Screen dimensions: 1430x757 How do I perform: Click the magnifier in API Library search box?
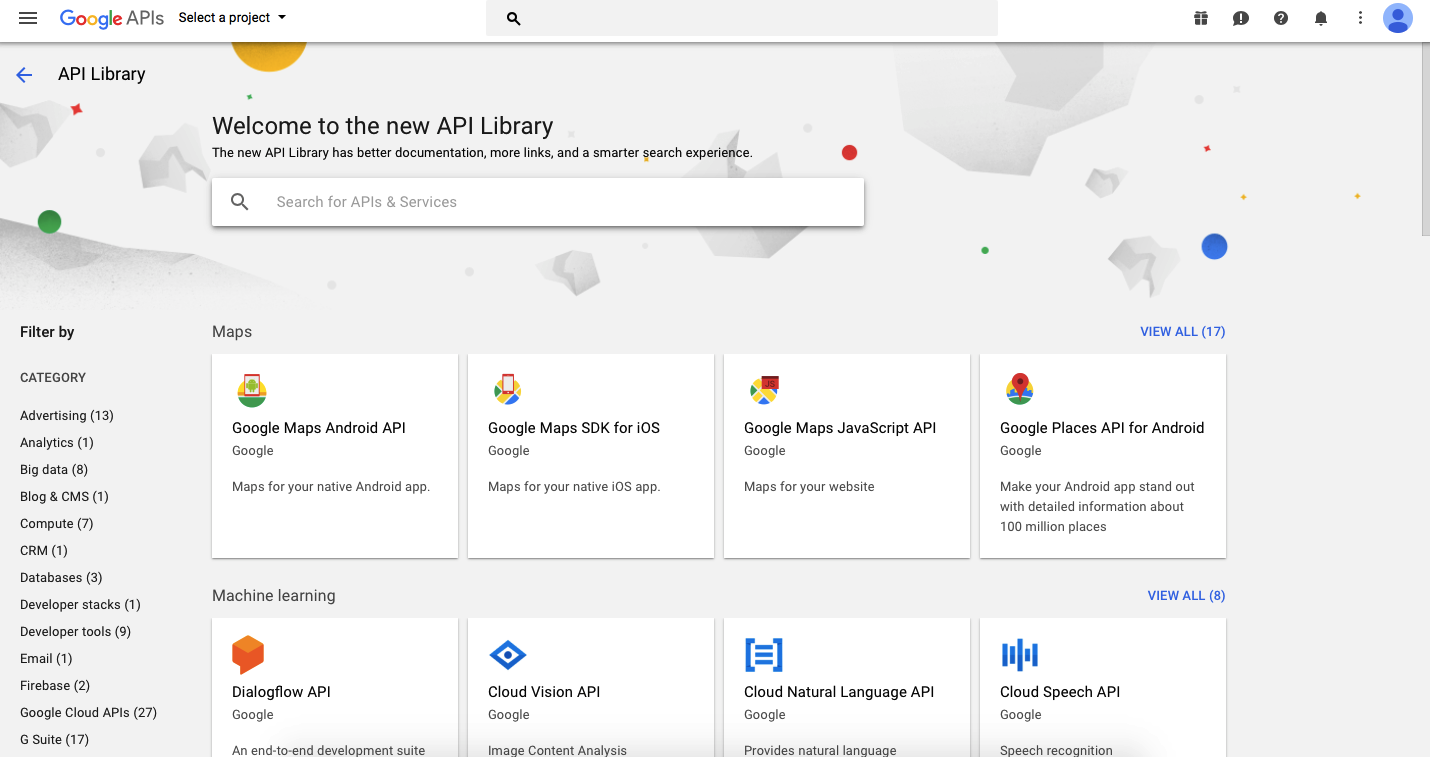[239, 202]
